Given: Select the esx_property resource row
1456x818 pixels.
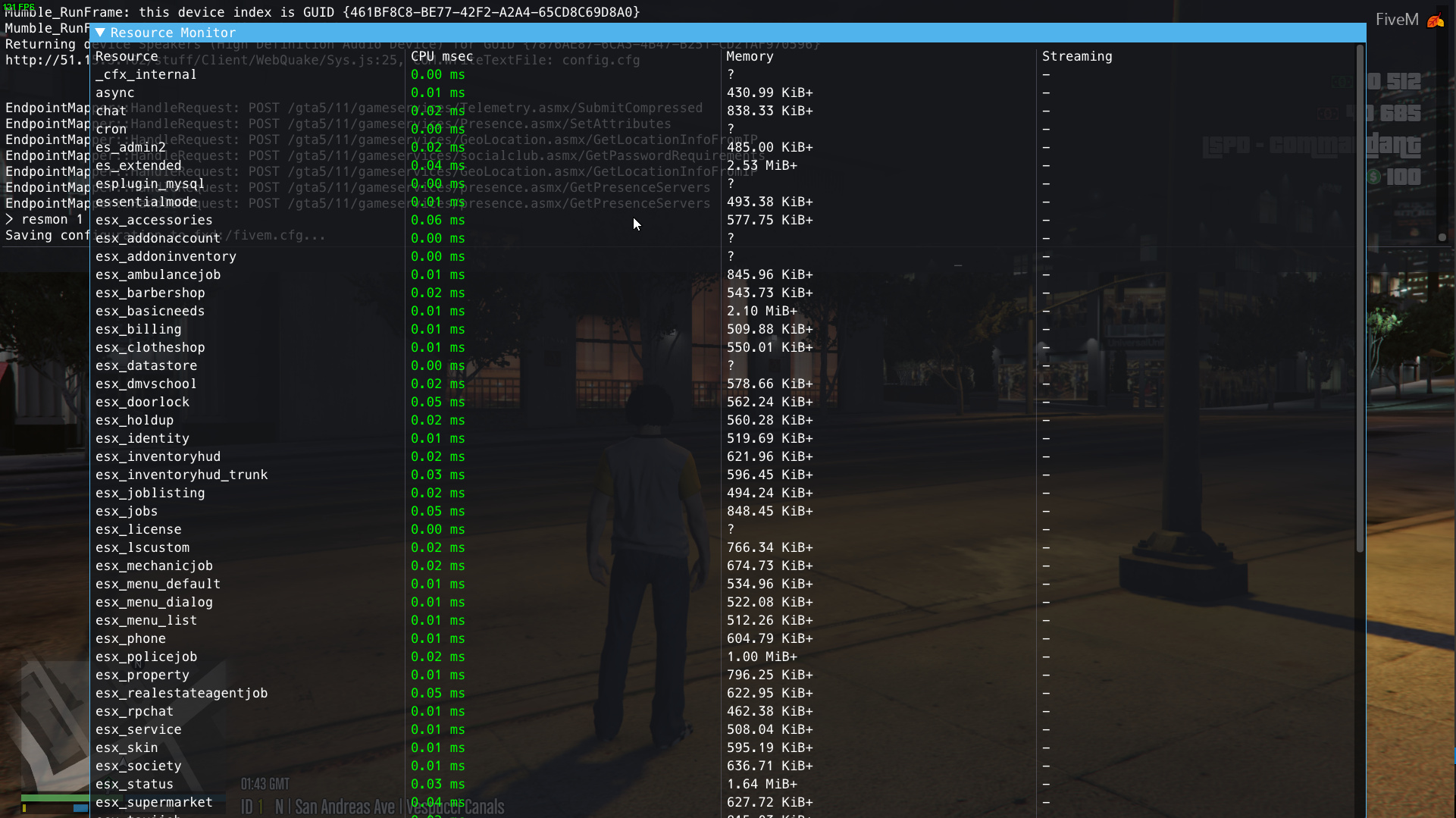Looking at the screenshot, I should (724, 675).
